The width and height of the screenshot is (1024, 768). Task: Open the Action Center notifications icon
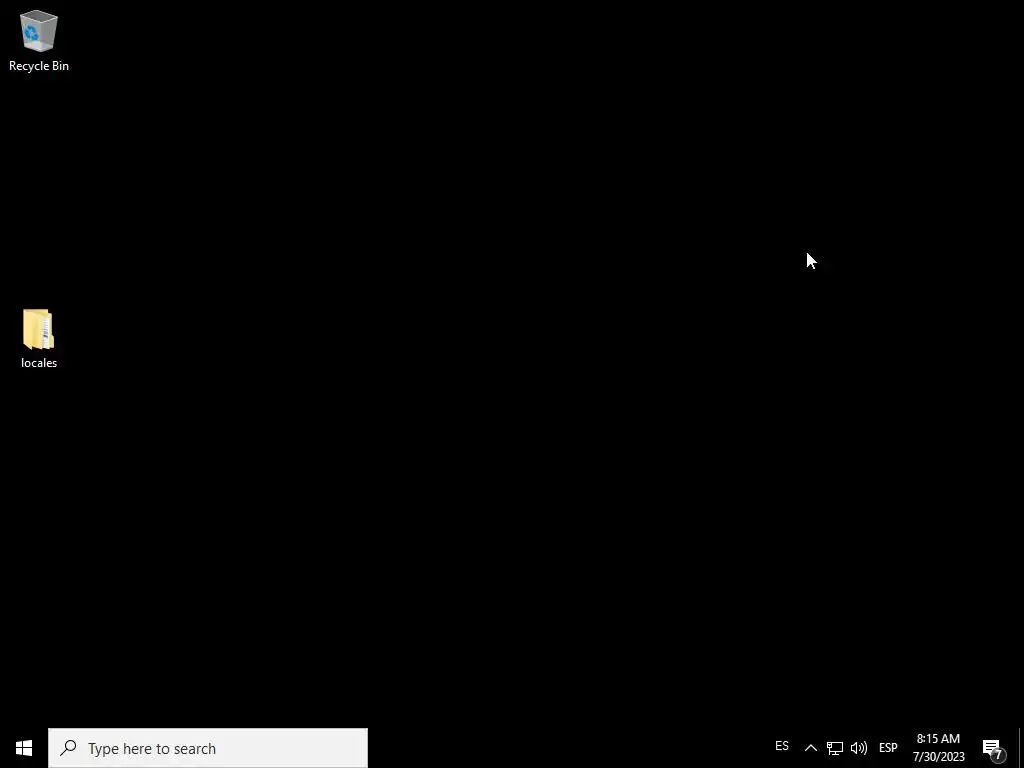(993, 749)
